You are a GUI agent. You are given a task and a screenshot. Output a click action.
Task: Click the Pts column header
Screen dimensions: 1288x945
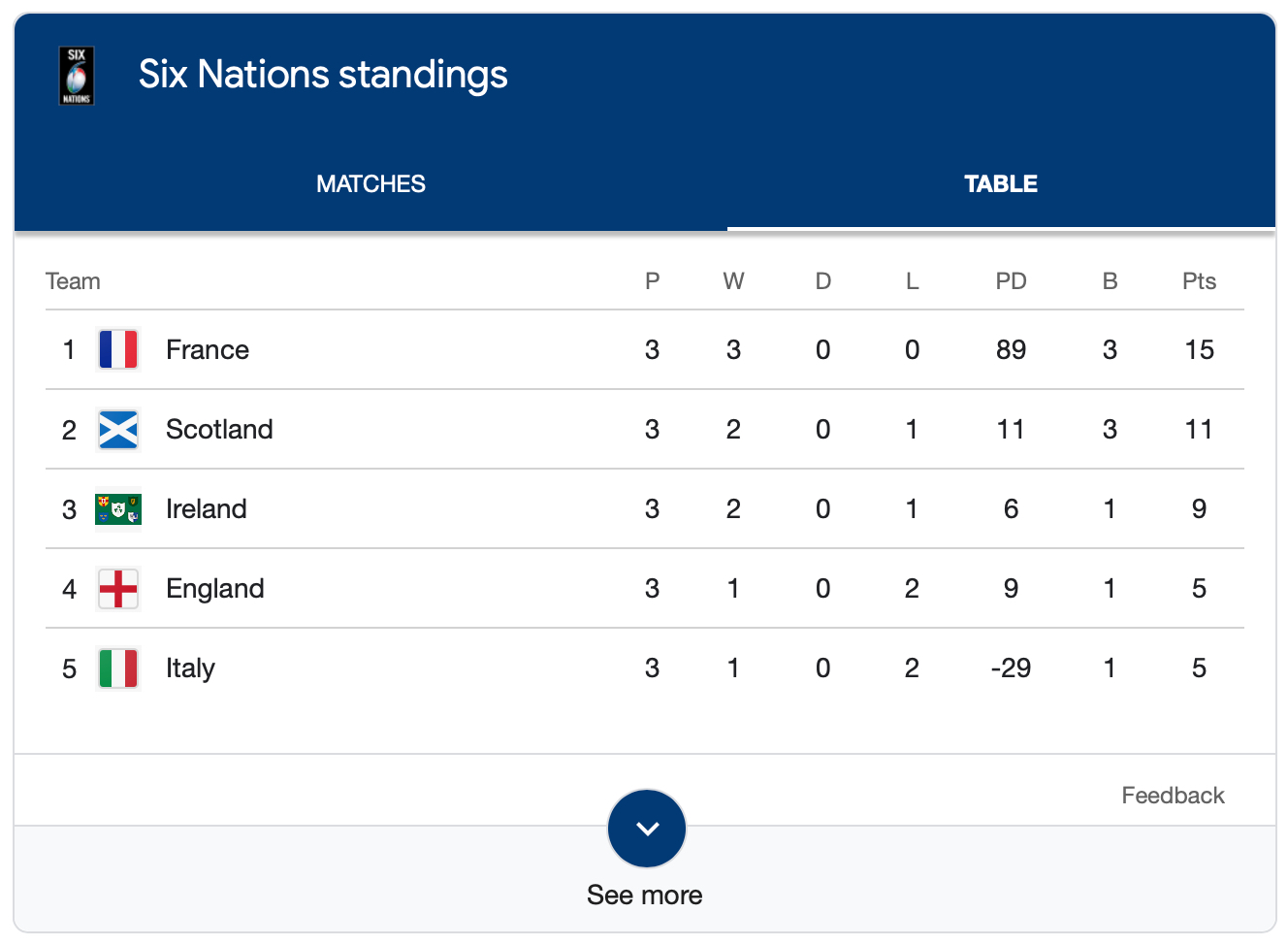tap(1199, 281)
